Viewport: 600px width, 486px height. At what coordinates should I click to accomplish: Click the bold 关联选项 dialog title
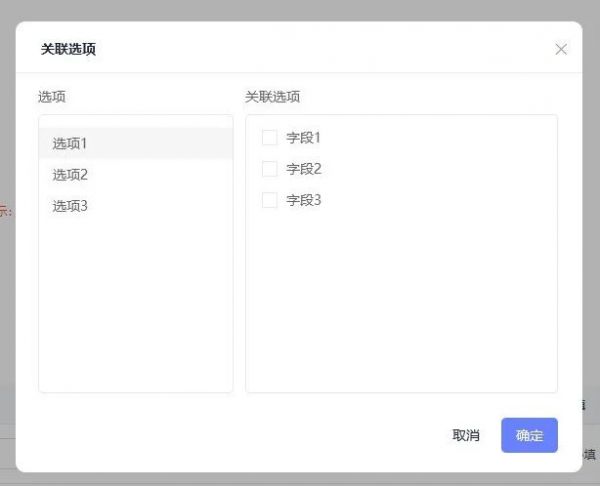[68, 49]
